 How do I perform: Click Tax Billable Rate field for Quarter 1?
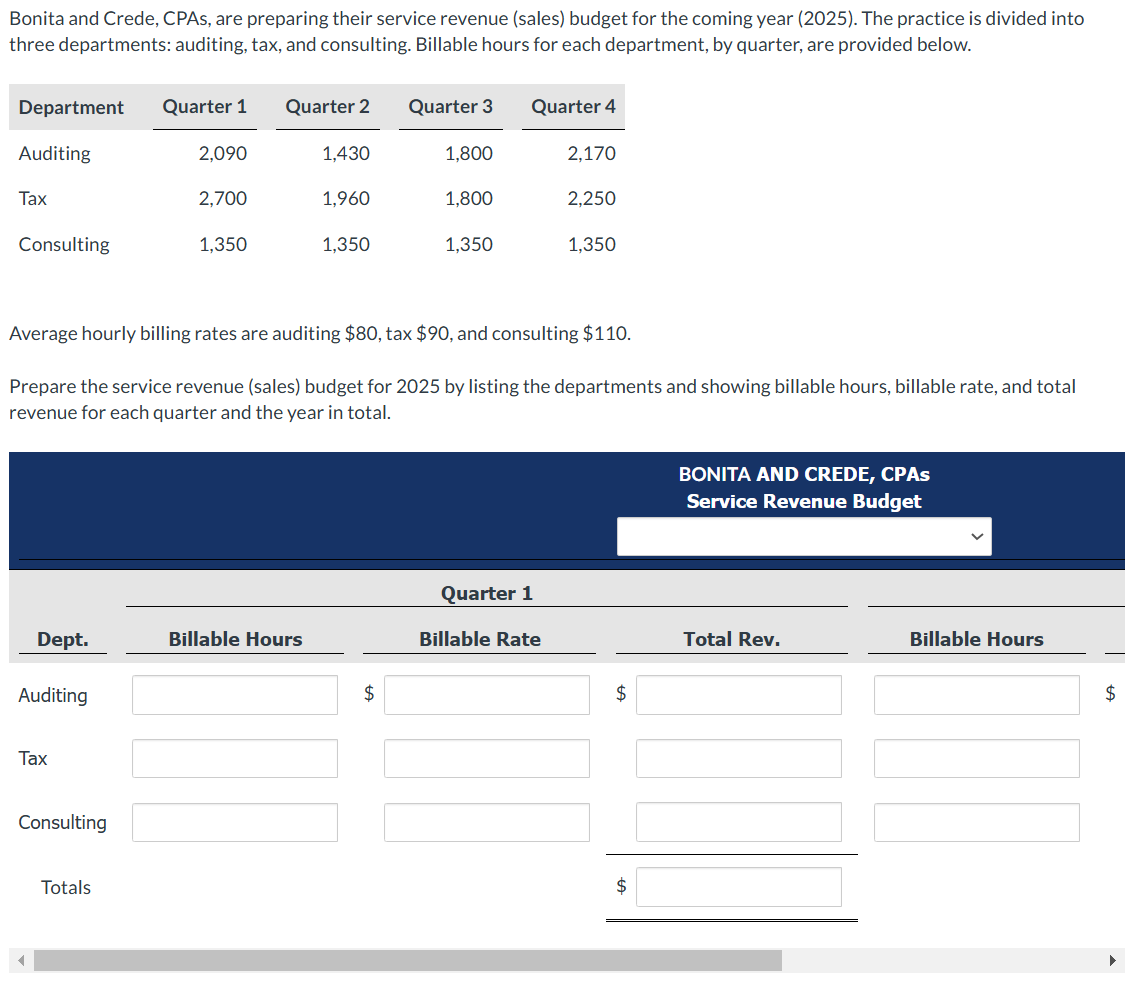(487, 758)
